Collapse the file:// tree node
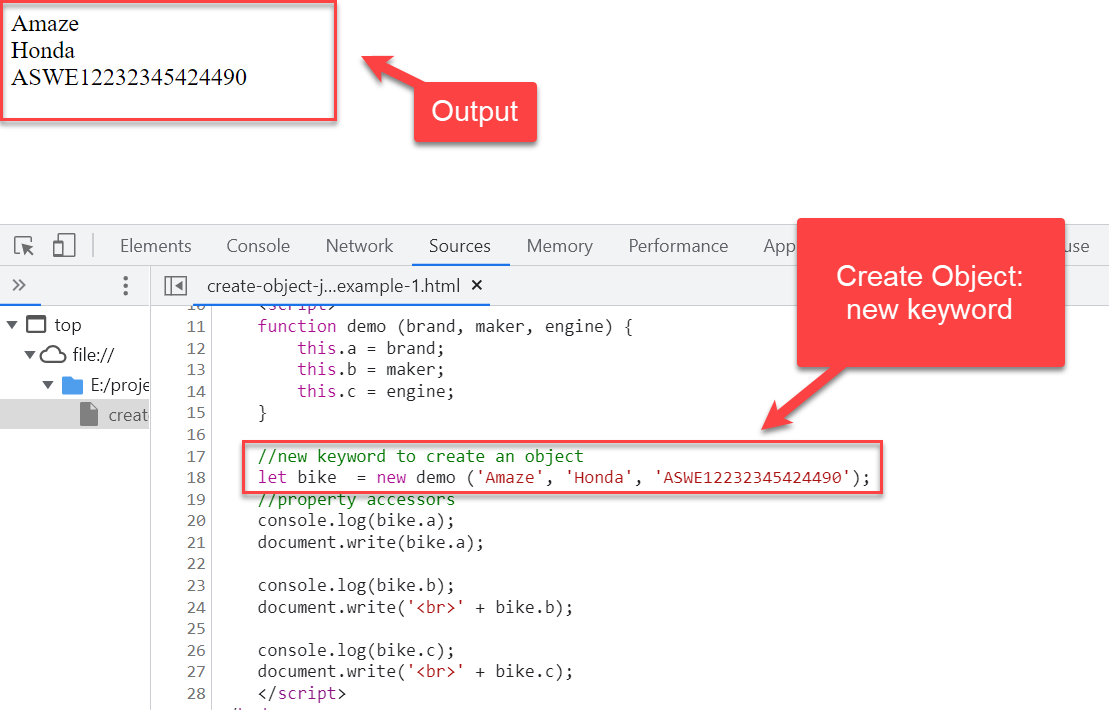The width and height of the screenshot is (1109, 710). [x=32, y=354]
